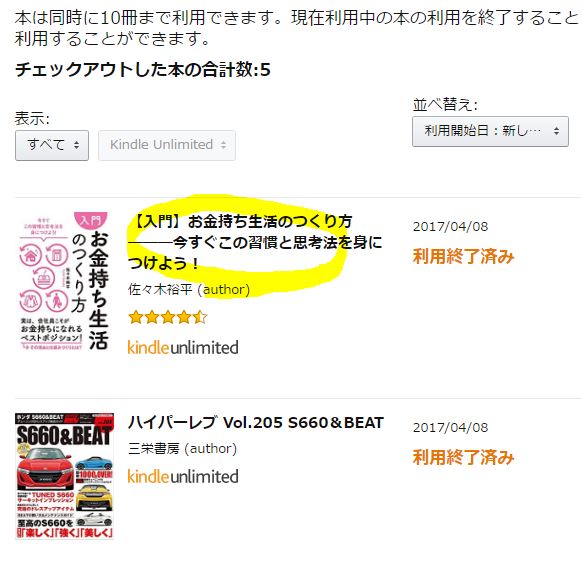Image resolution: width=581 pixels, height=562 pixels.
Task: Click the sort dropdown up-down arrow icon
Action: [556, 131]
